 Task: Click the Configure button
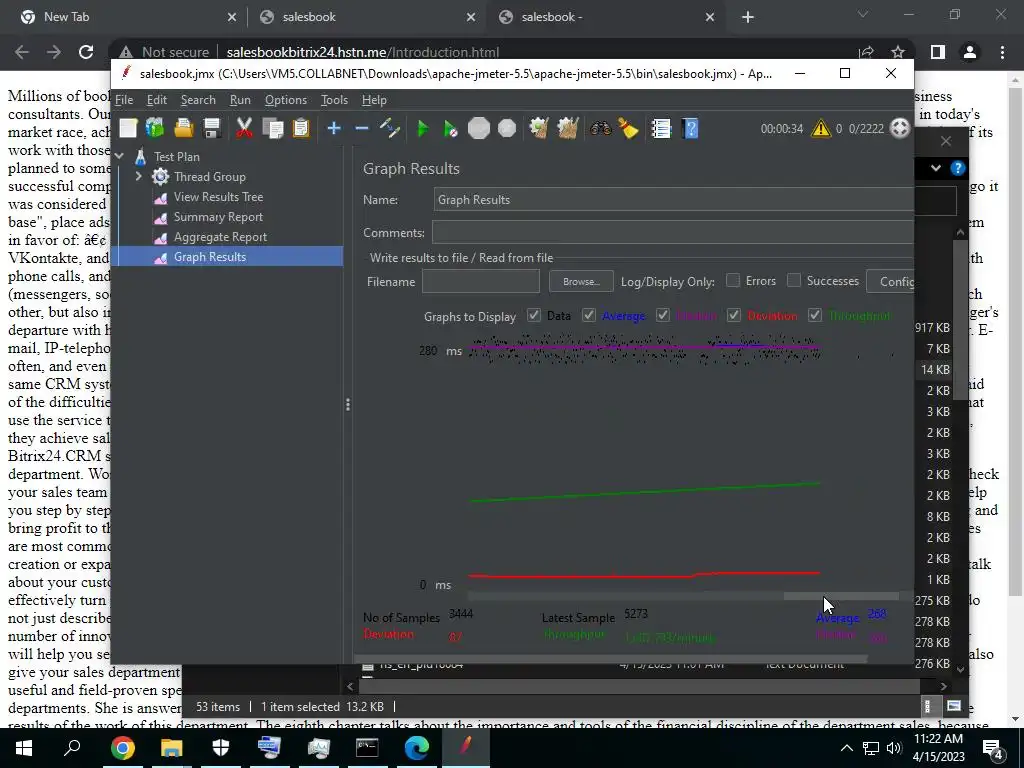[x=890, y=281]
